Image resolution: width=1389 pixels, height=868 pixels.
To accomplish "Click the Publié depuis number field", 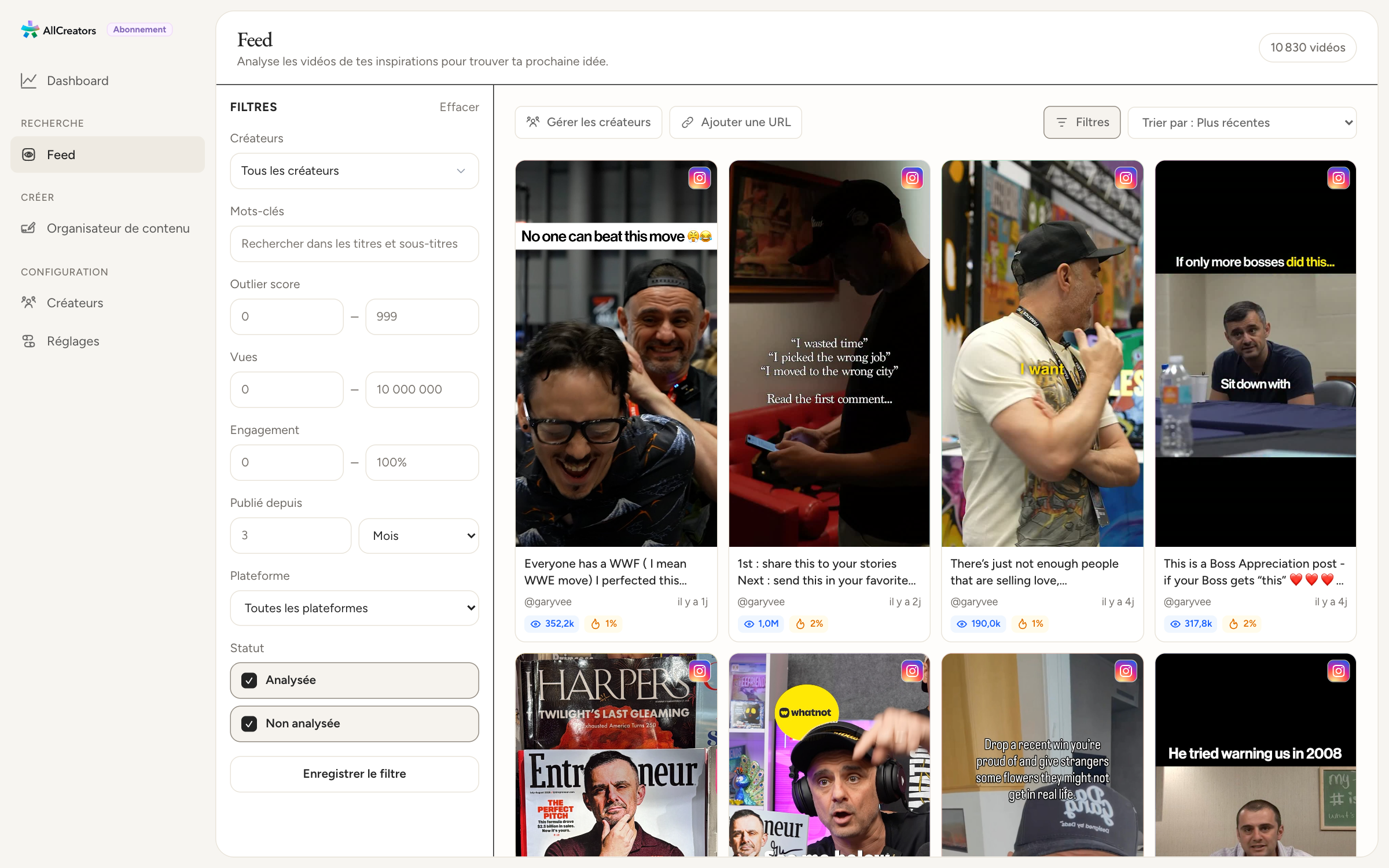I will pyautogui.click(x=291, y=535).
